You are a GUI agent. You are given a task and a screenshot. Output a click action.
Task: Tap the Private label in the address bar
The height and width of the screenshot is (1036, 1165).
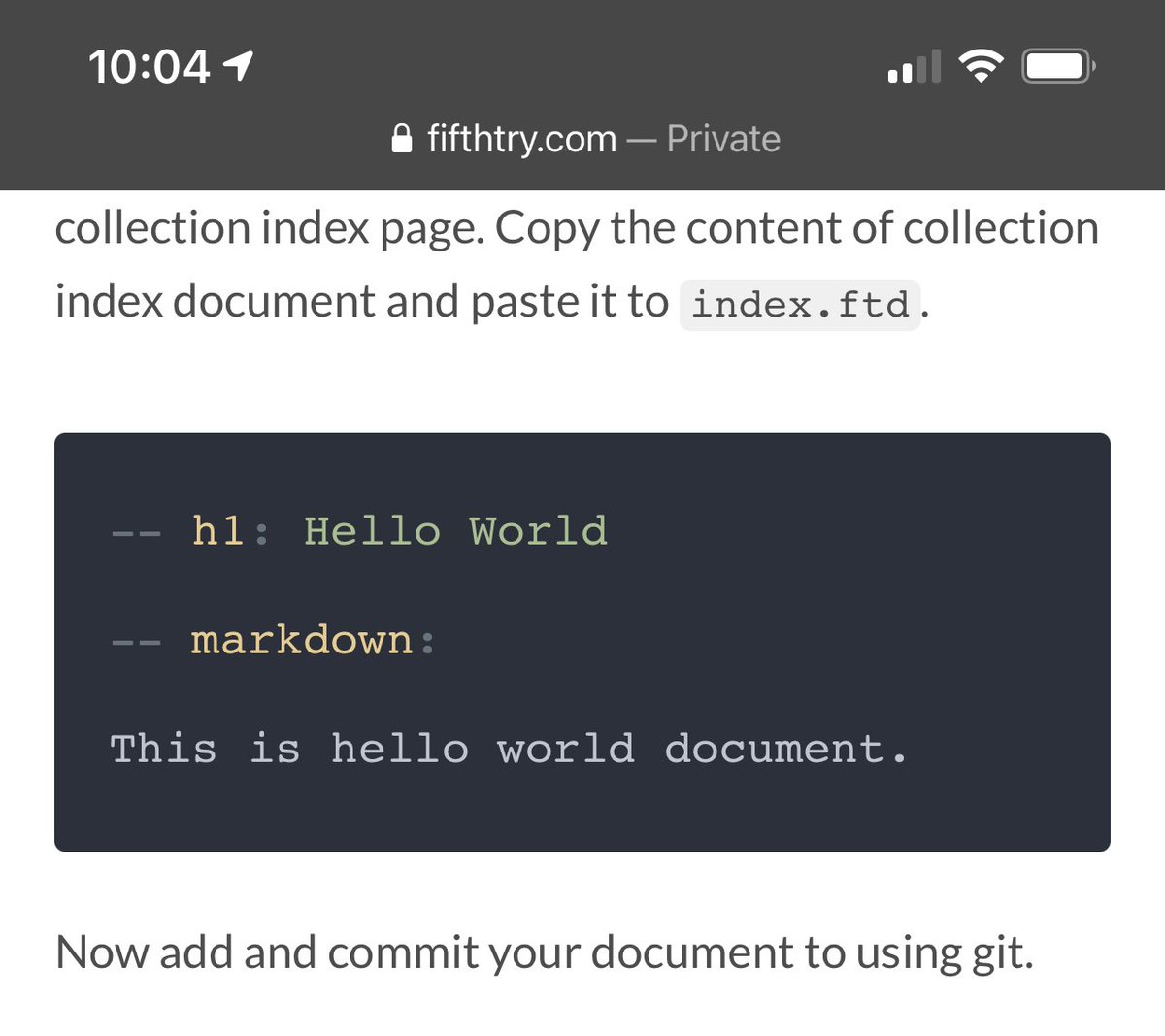(x=722, y=138)
